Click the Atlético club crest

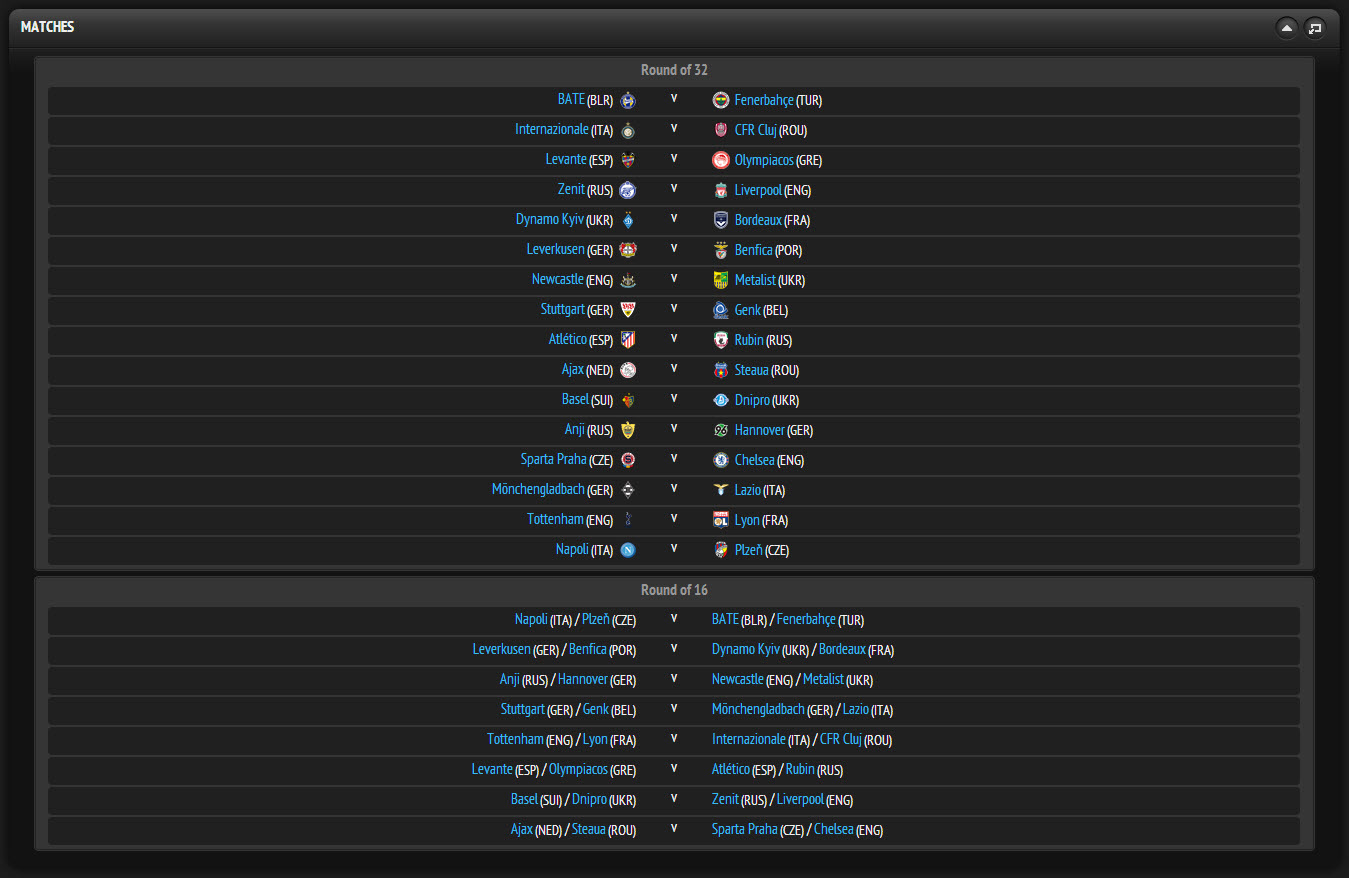tap(628, 340)
